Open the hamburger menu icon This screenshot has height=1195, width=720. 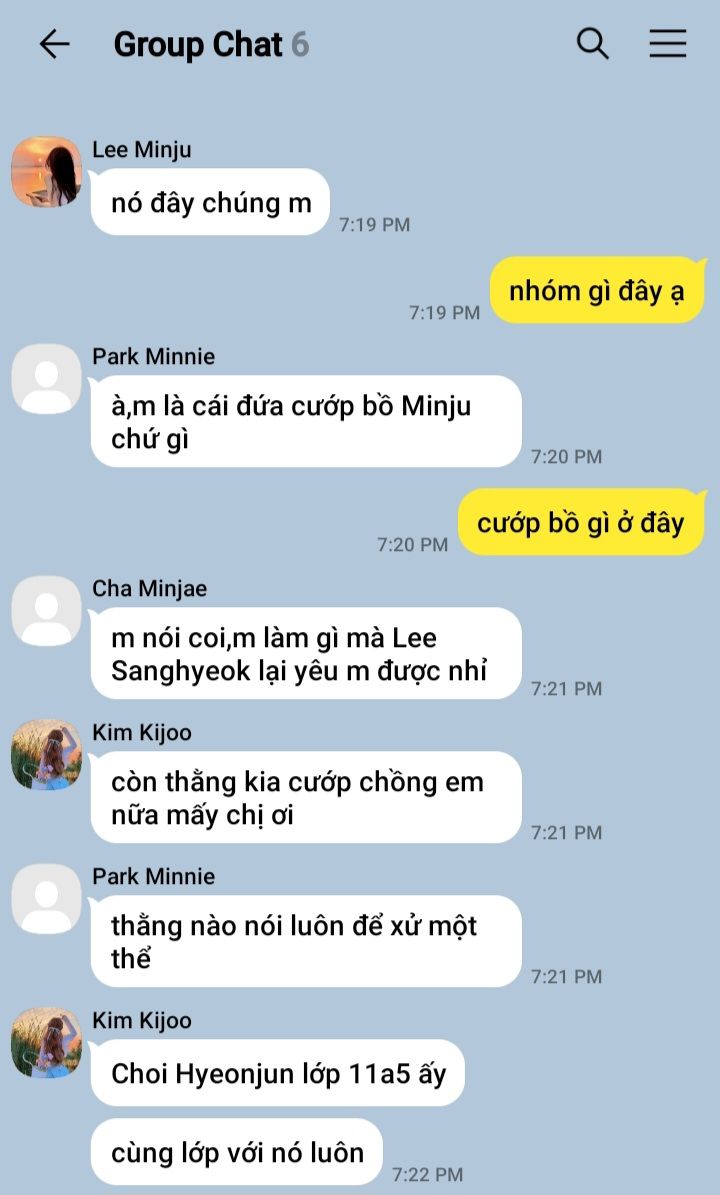[667, 43]
